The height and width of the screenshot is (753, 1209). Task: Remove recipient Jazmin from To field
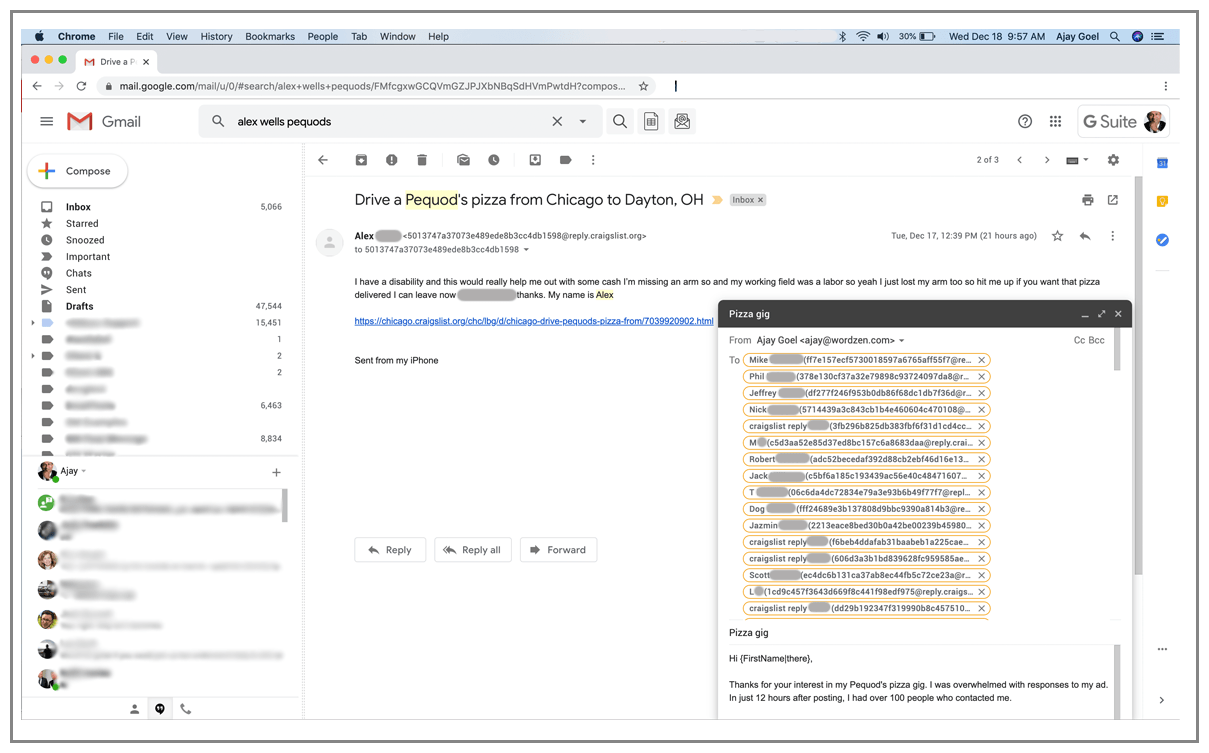982,525
